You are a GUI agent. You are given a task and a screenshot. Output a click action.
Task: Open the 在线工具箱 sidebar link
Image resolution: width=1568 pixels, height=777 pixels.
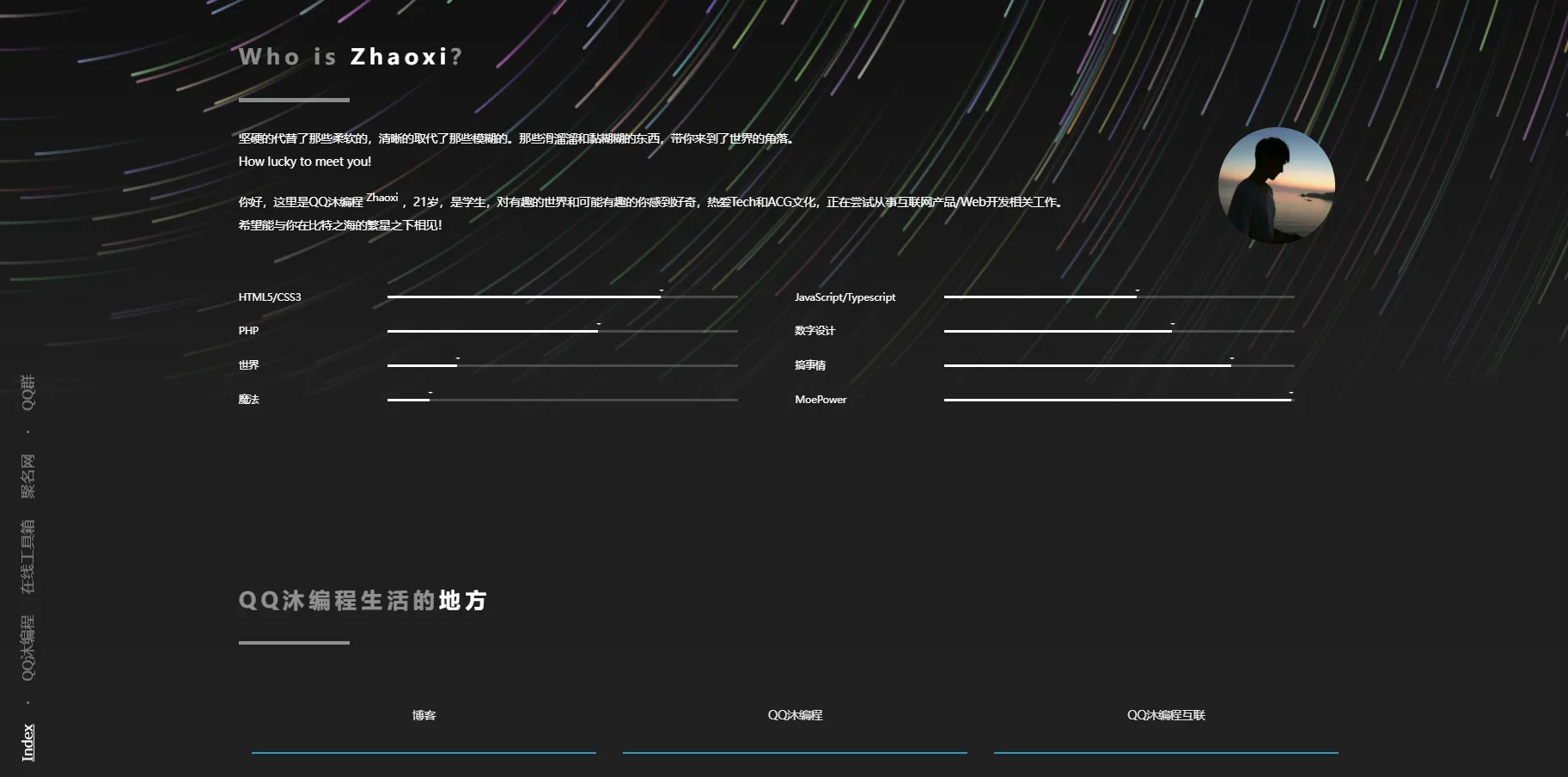28,557
